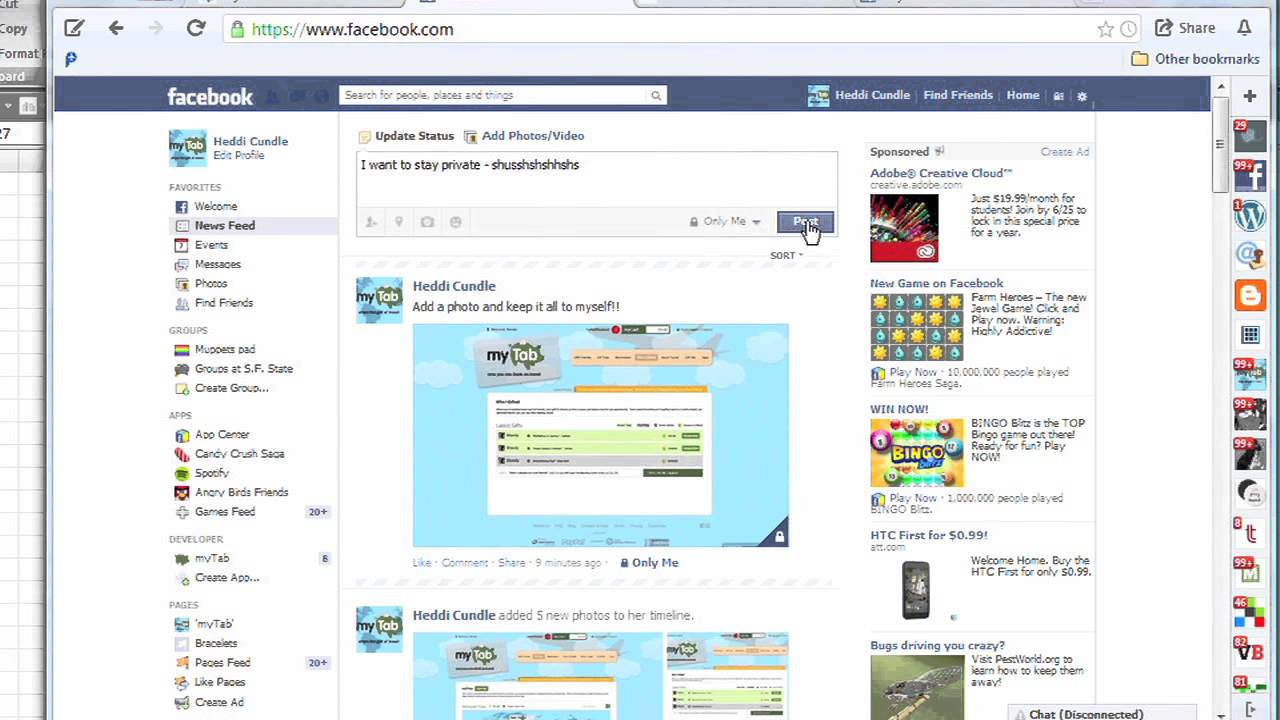Select Update Status tab
The height and width of the screenshot is (720, 1280).
pos(406,136)
